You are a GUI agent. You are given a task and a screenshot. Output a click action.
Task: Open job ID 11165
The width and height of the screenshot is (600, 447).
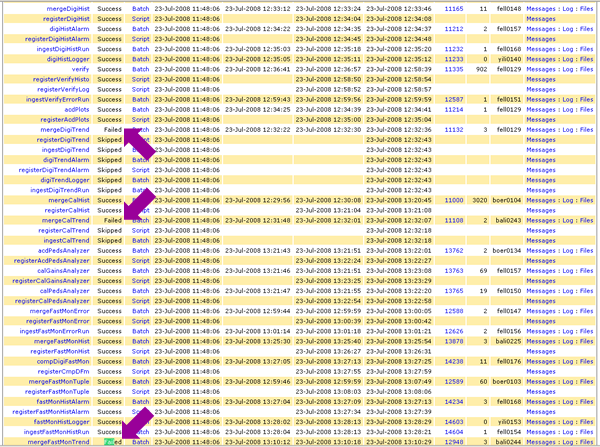point(454,8)
